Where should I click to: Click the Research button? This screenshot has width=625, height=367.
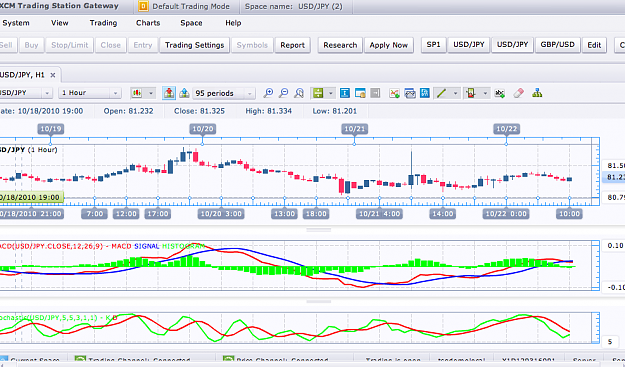pos(340,45)
